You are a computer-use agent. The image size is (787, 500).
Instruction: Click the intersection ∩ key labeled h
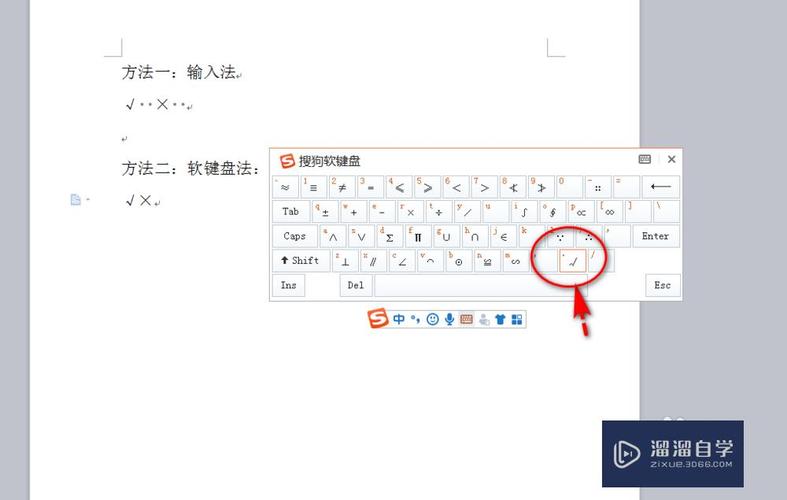coord(475,236)
